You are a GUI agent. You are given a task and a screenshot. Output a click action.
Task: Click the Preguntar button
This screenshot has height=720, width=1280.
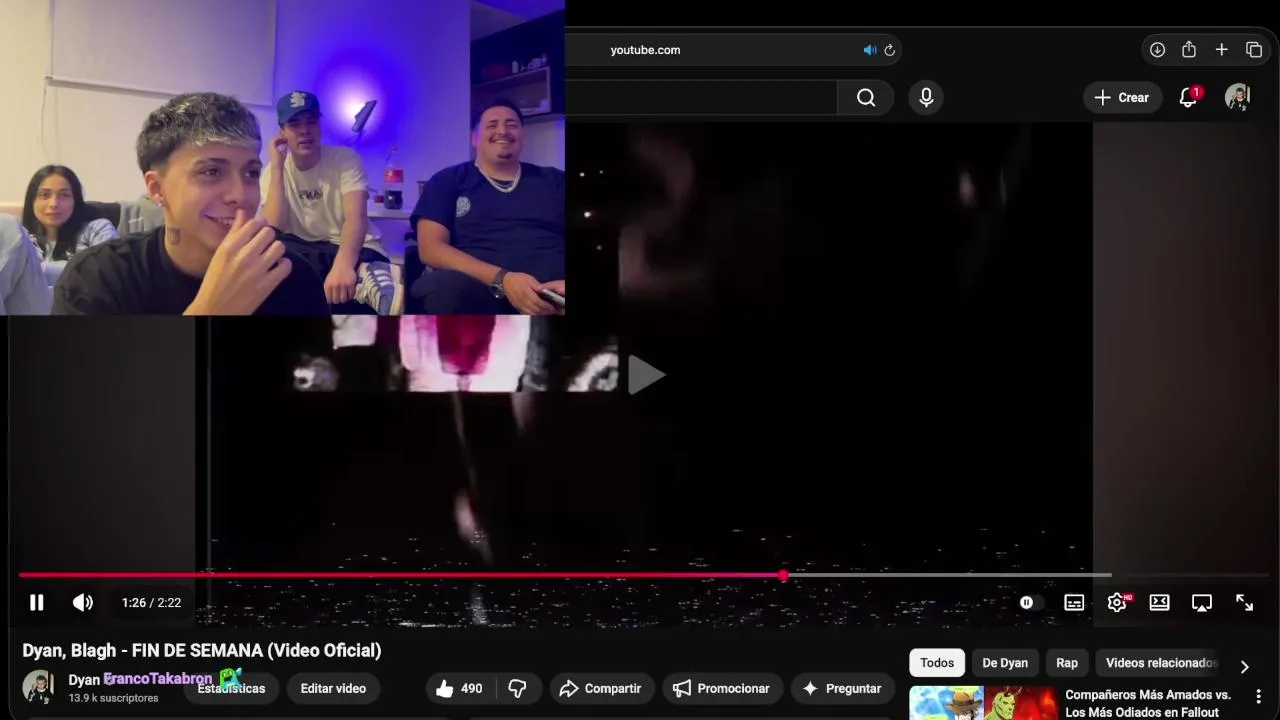coord(842,688)
